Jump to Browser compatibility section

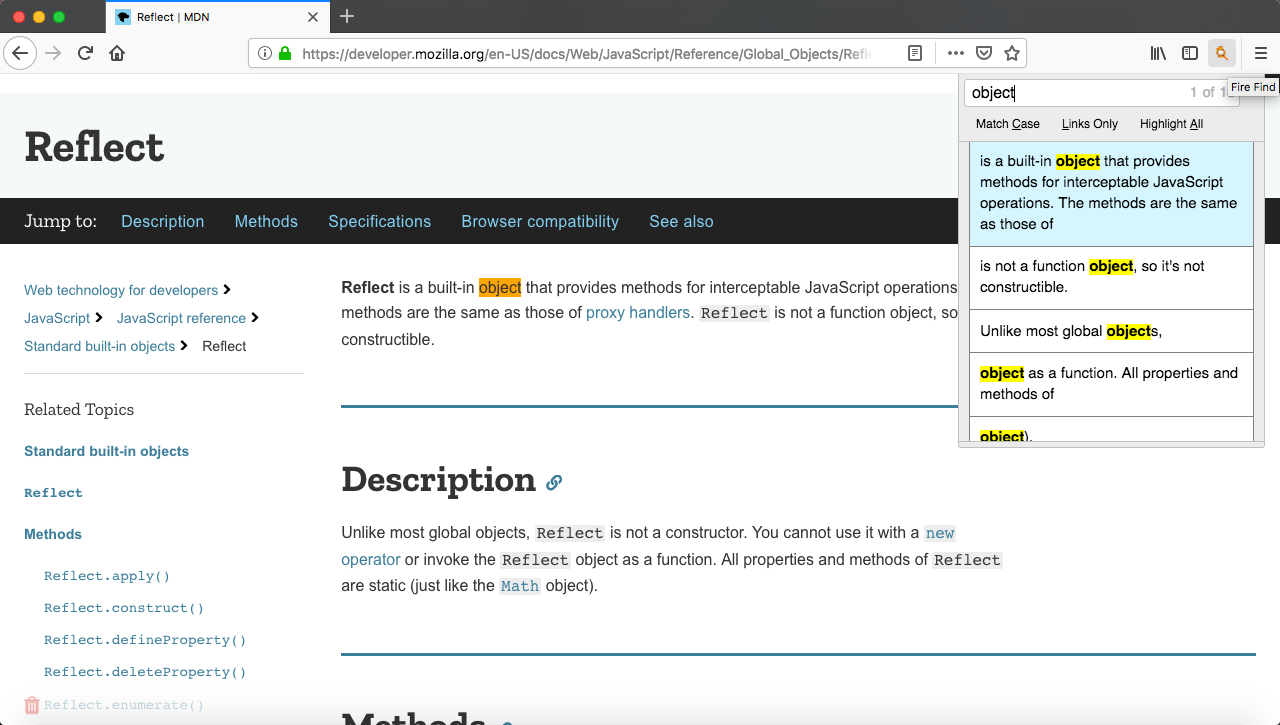540,221
